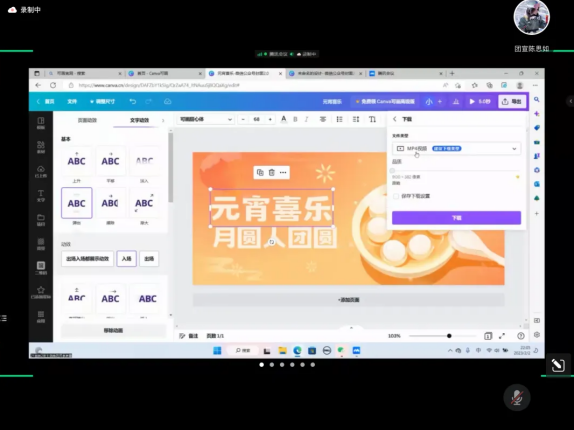This screenshot has height=430, width=574.
Task: Open the Apps grid icon in sidebar
Action: tap(41, 316)
